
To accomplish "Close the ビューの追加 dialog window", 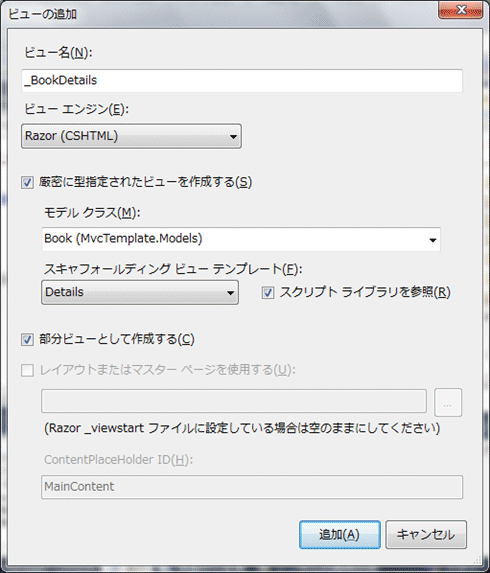I will point(460,10).
